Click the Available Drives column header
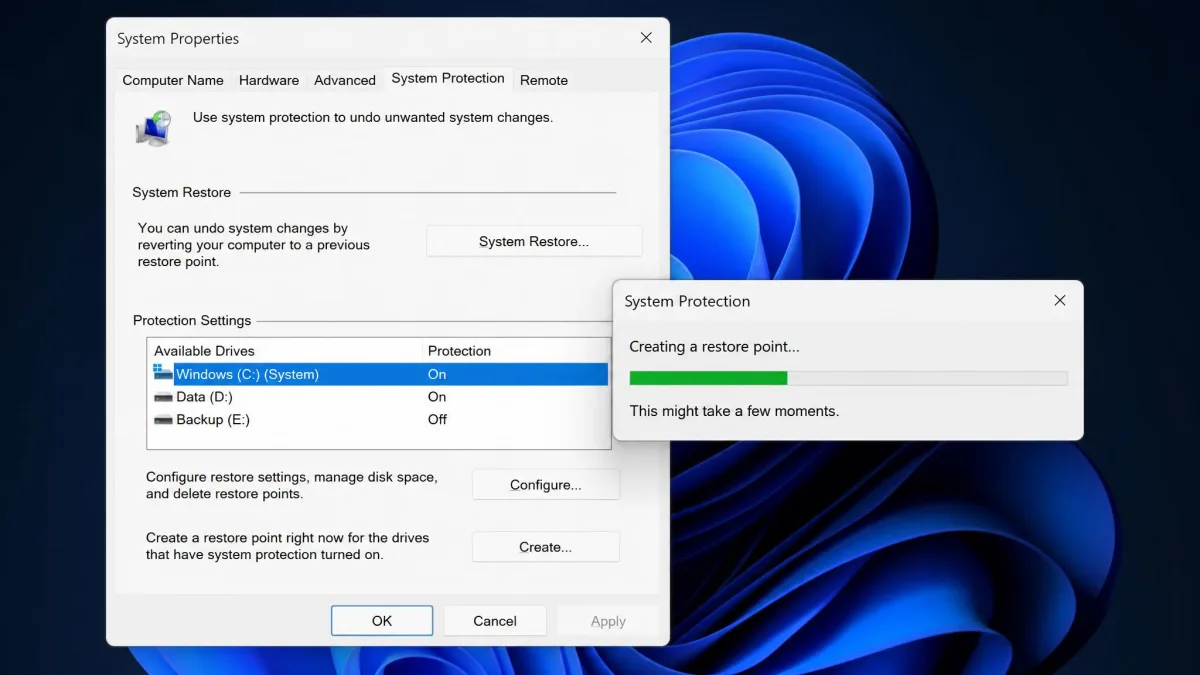 [204, 351]
